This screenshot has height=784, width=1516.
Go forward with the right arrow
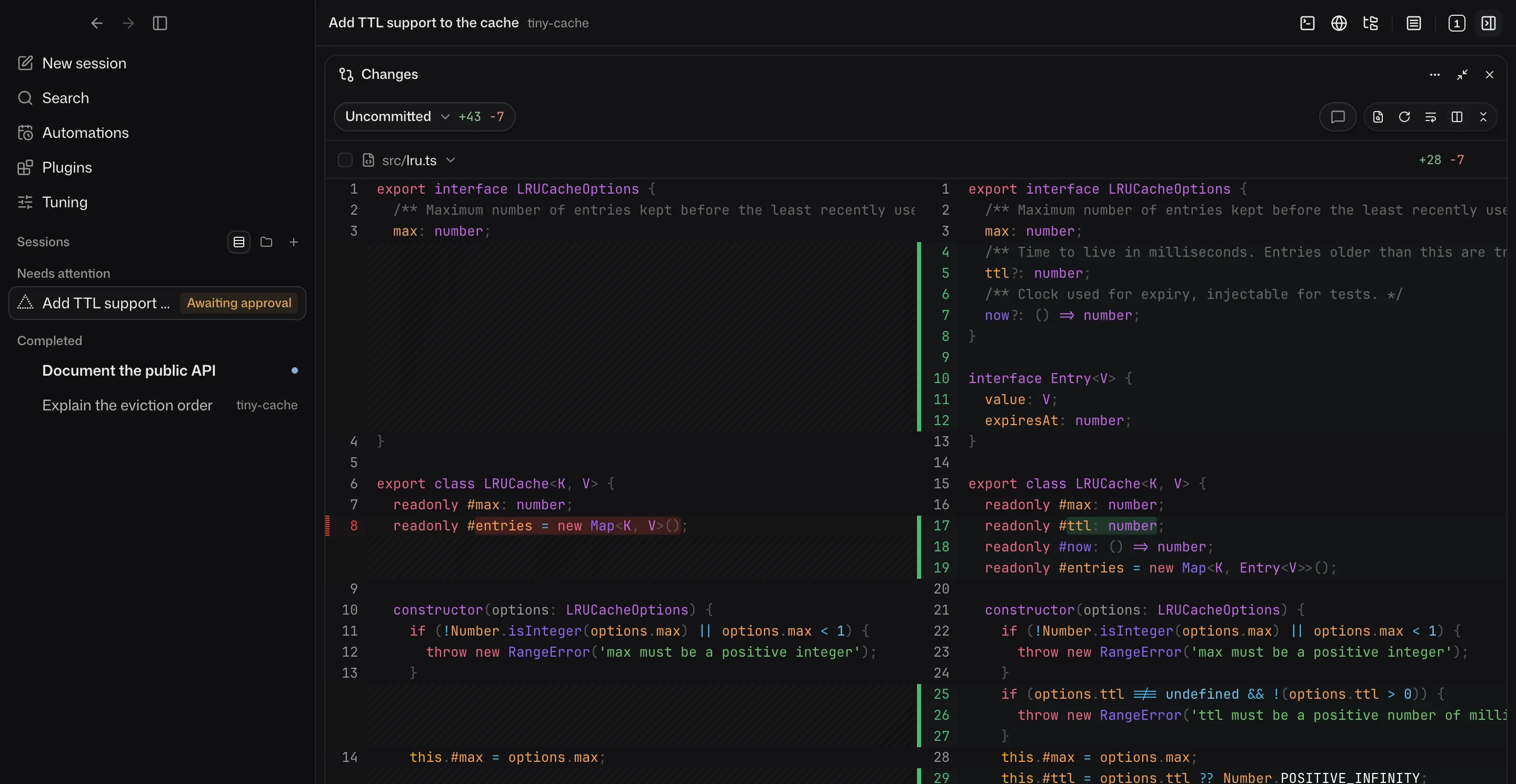click(x=128, y=23)
